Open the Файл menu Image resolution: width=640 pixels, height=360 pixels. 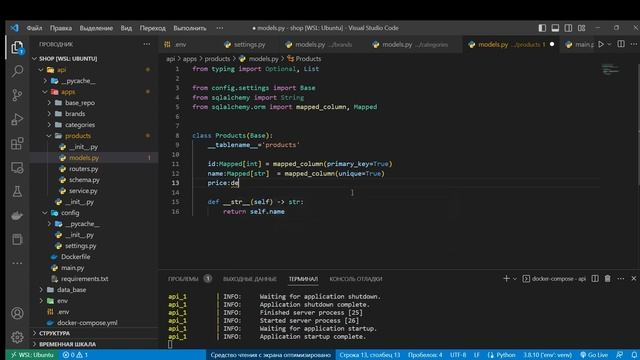pos(34,28)
